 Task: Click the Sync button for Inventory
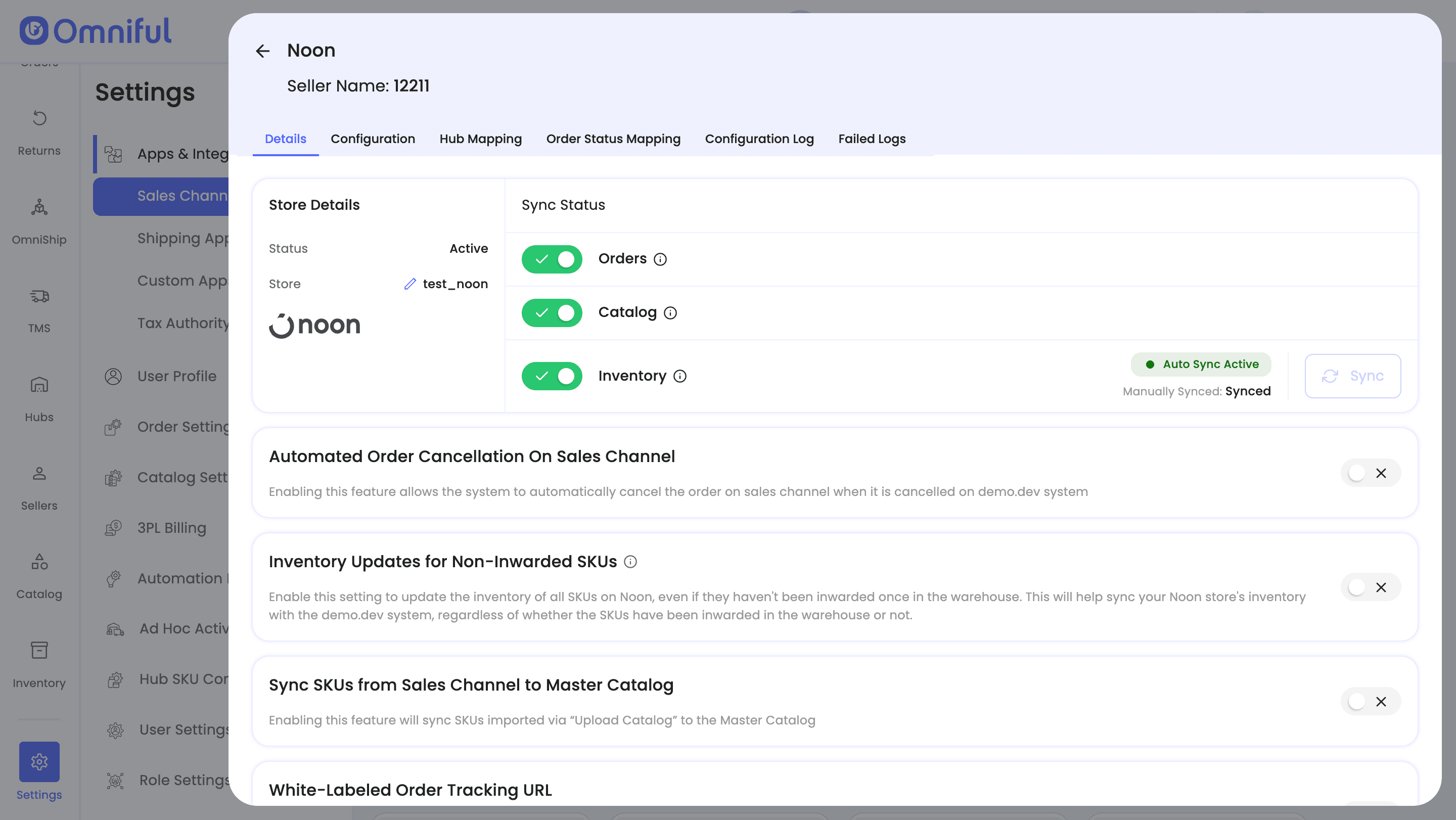pyautogui.click(x=1352, y=376)
